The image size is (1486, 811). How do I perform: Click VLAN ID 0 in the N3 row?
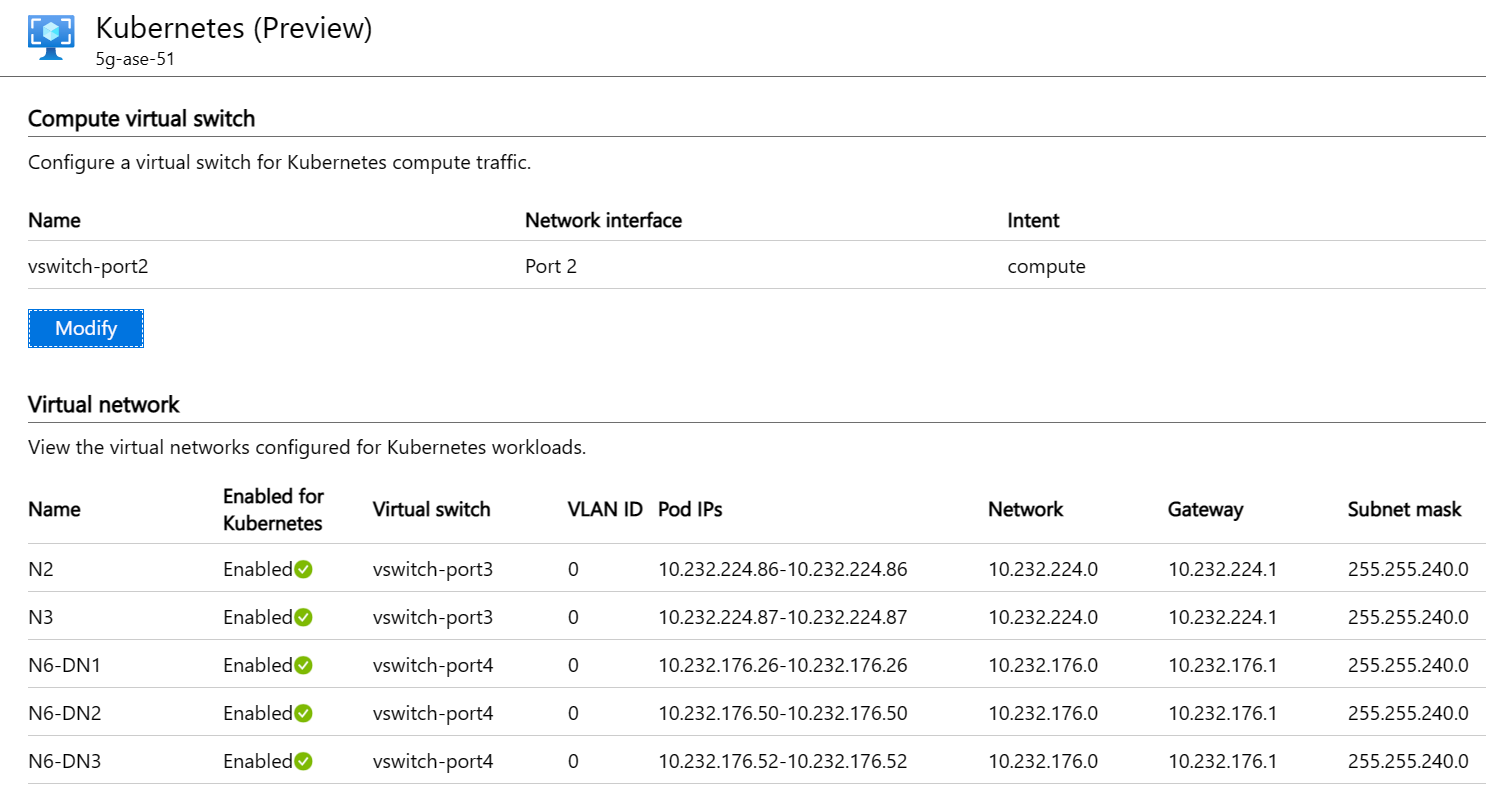coord(573,618)
